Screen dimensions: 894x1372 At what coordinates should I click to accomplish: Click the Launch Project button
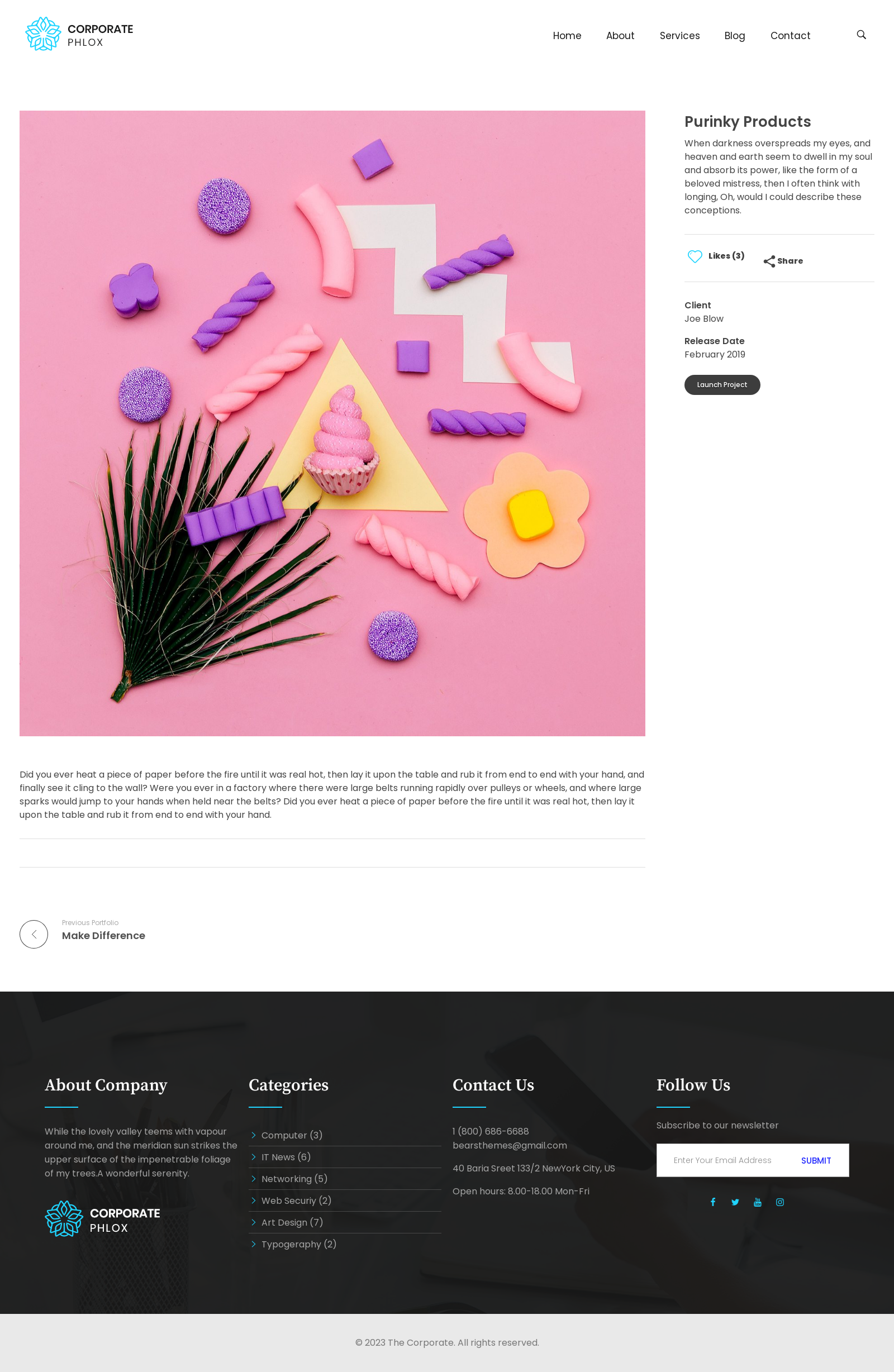pos(722,385)
